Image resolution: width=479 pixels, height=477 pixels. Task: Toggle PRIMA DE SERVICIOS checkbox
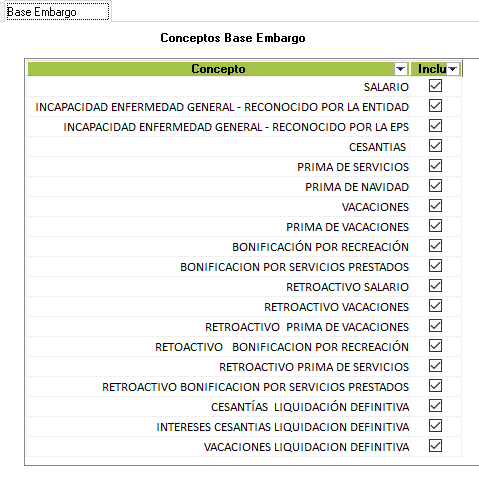pyautogui.click(x=435, y=166)
